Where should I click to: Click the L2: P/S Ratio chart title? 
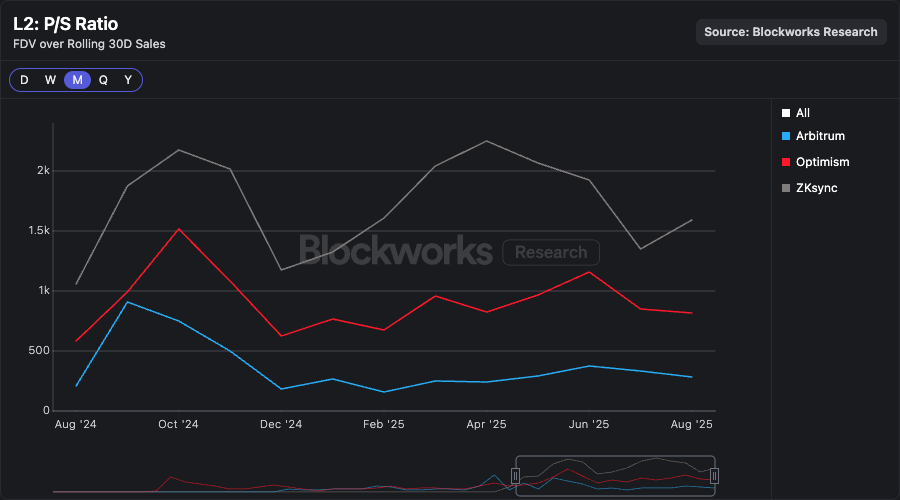coord(65,24)
